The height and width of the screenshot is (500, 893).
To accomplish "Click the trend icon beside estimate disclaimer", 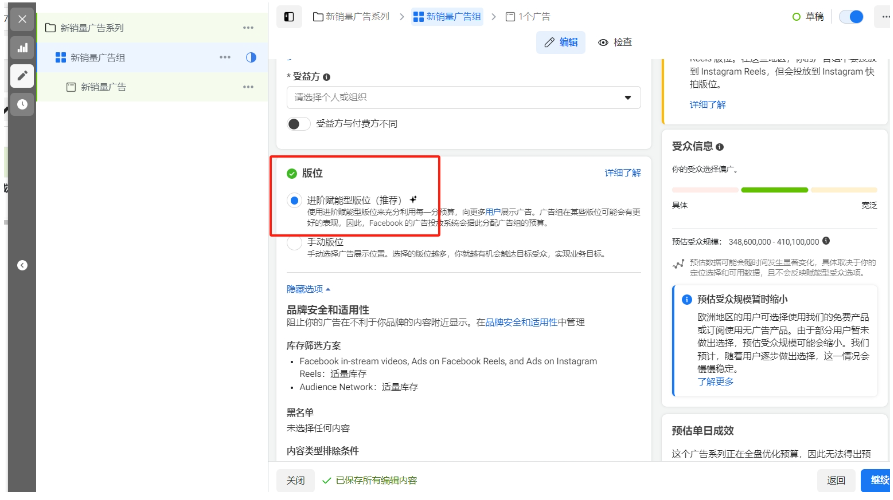I will coord(678,264).
